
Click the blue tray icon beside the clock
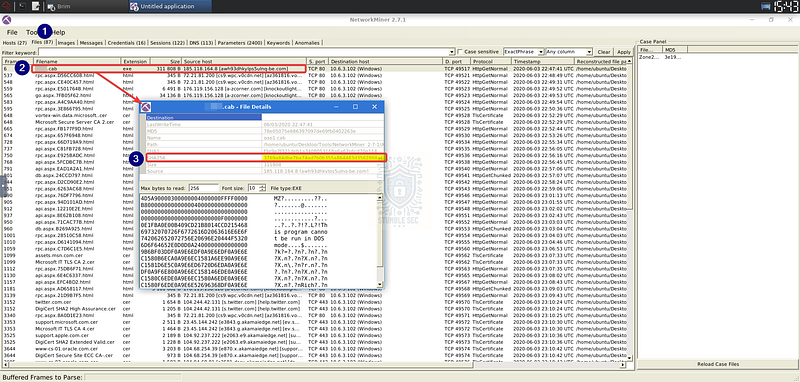pos(766,6)
